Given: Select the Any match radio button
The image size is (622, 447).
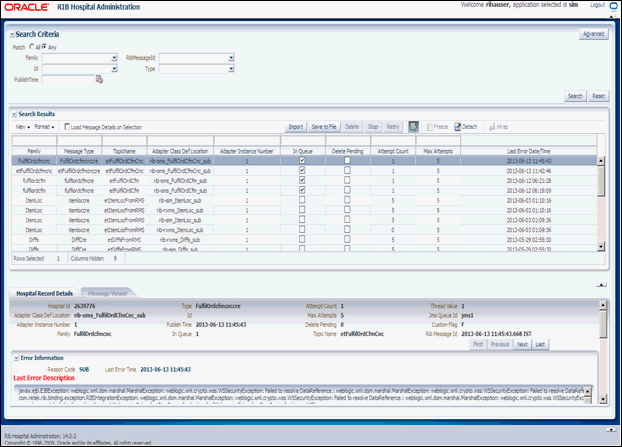Looking at the screenshot, I should (x=44, y=46).
